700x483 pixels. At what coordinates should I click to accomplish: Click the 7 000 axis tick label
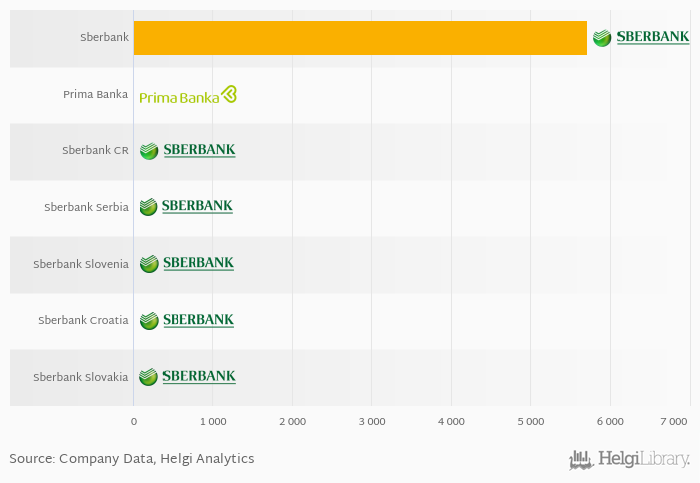pos(674,421)
